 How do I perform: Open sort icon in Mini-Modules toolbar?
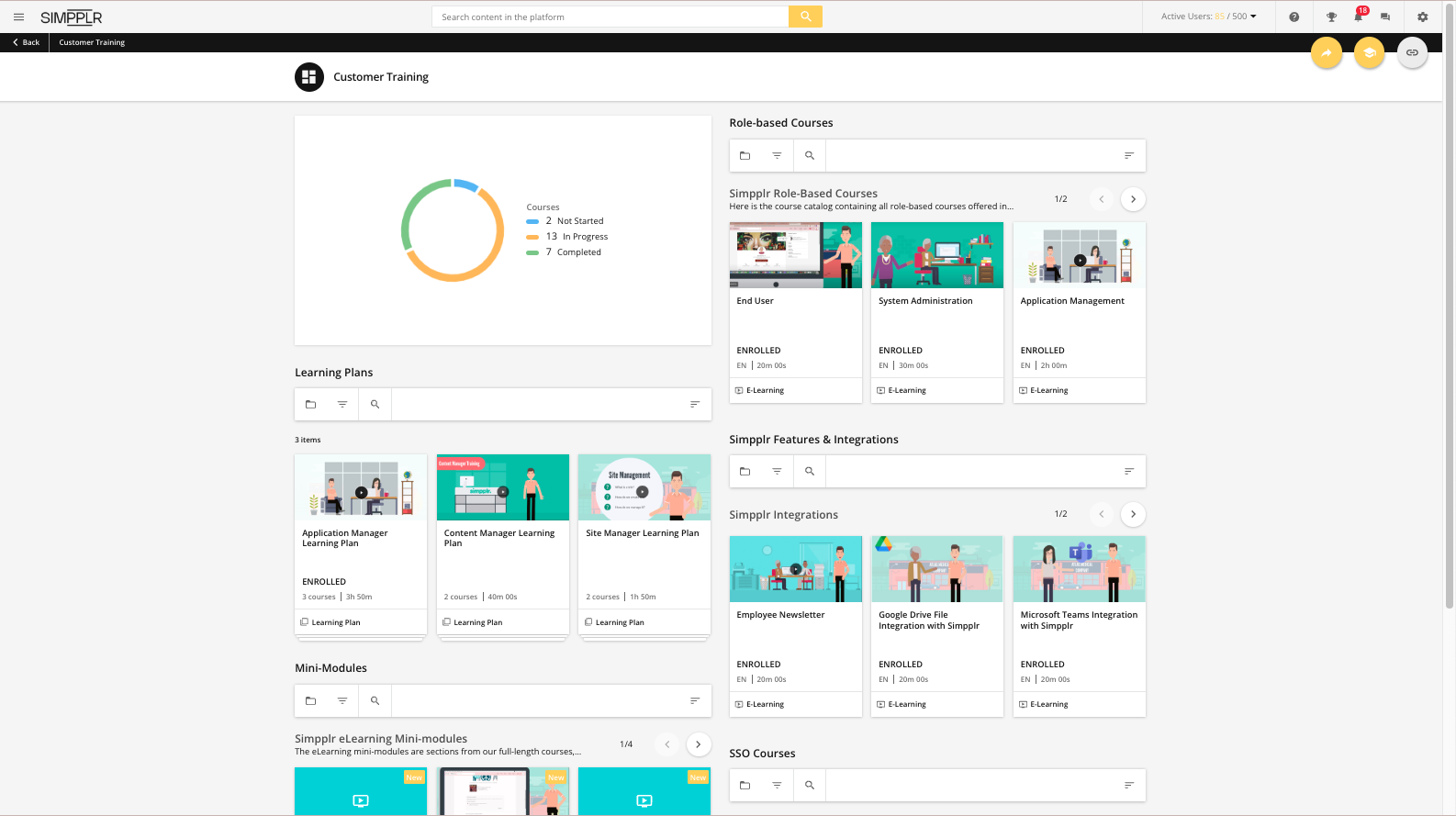(x=695, y=700)
